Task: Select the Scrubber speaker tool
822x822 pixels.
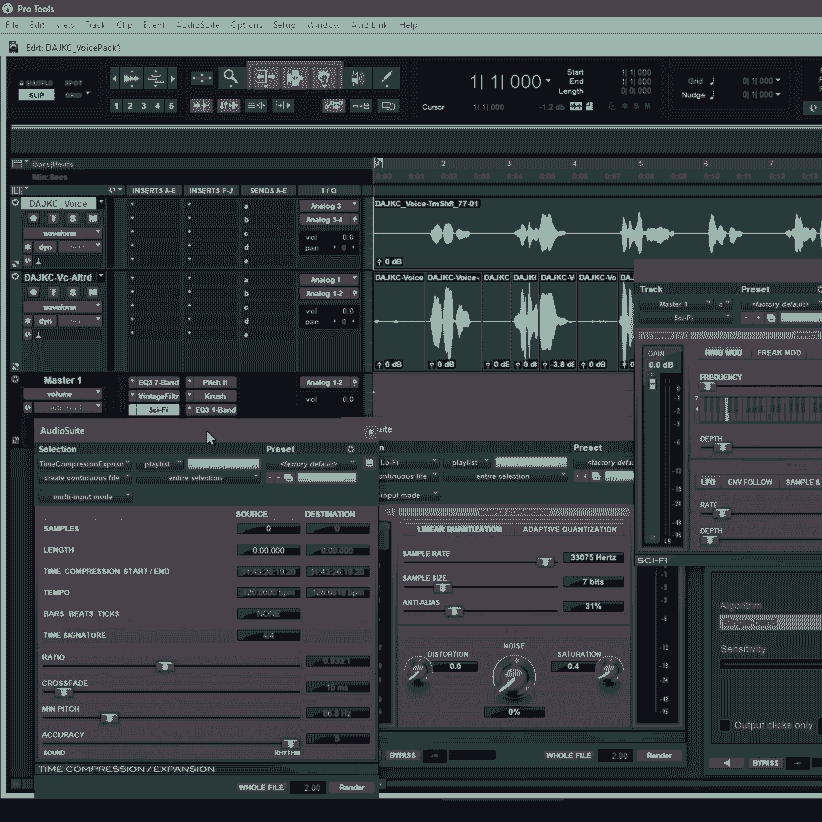Action: 357,77
